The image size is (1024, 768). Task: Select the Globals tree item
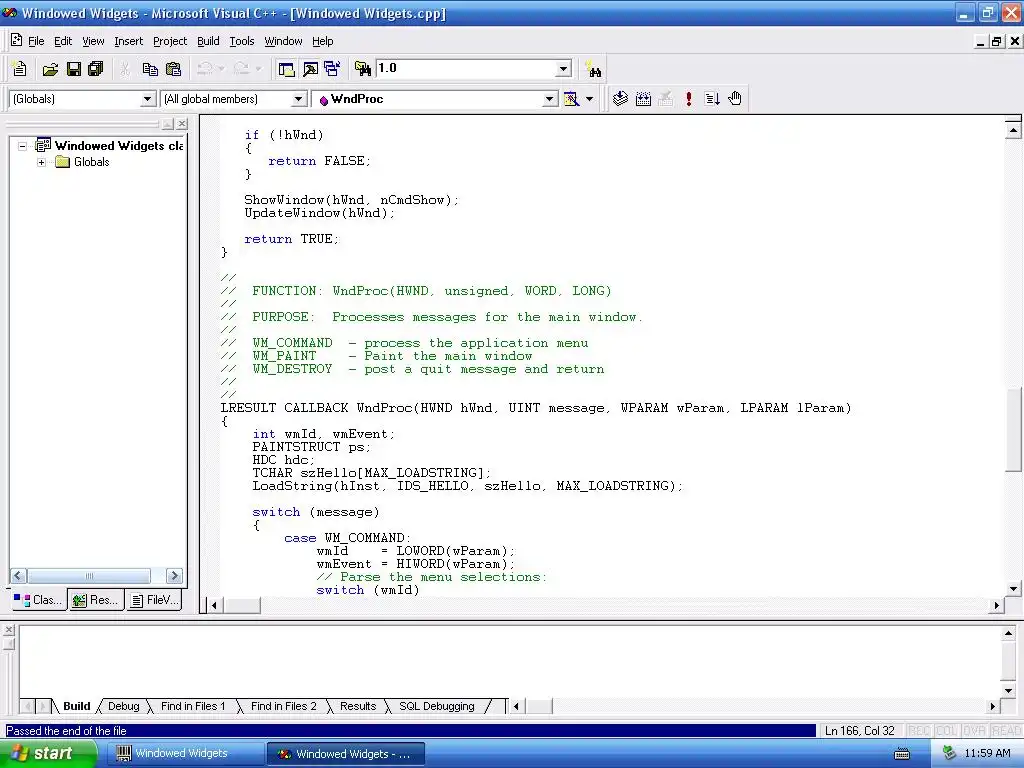click(x=91, y=162)
